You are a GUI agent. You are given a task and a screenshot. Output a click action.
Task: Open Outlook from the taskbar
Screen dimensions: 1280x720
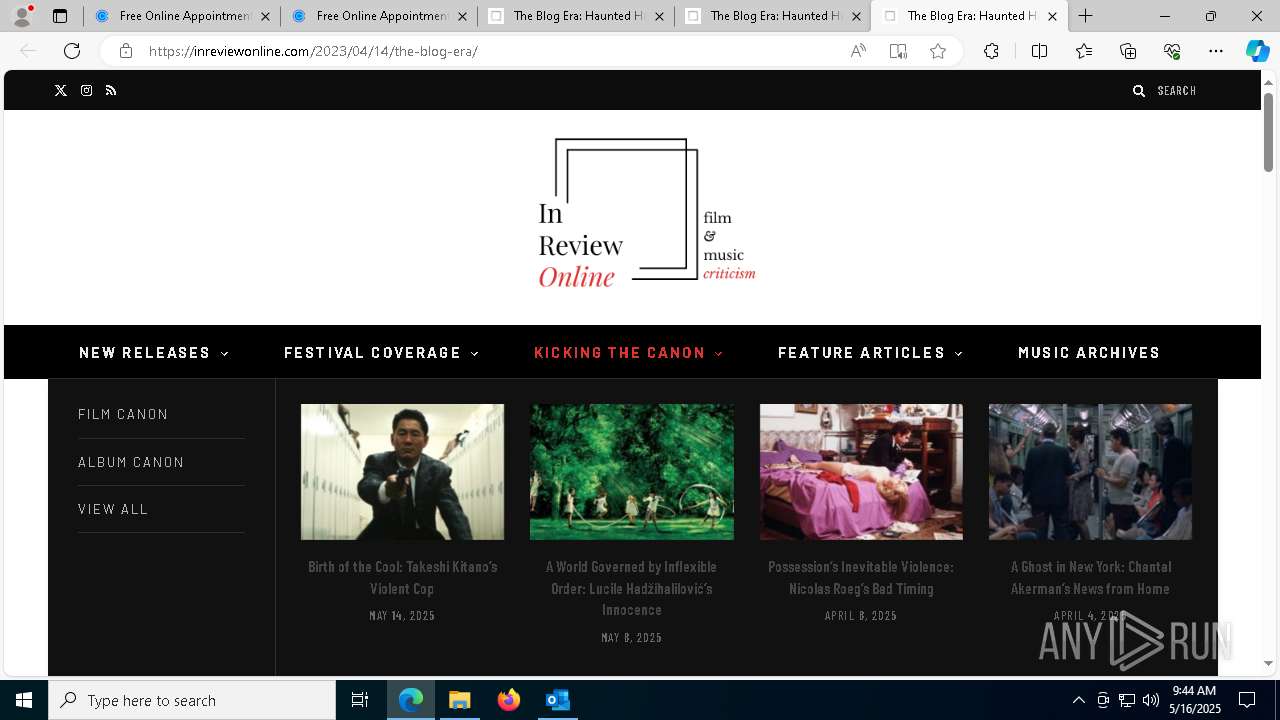point(557,700)
